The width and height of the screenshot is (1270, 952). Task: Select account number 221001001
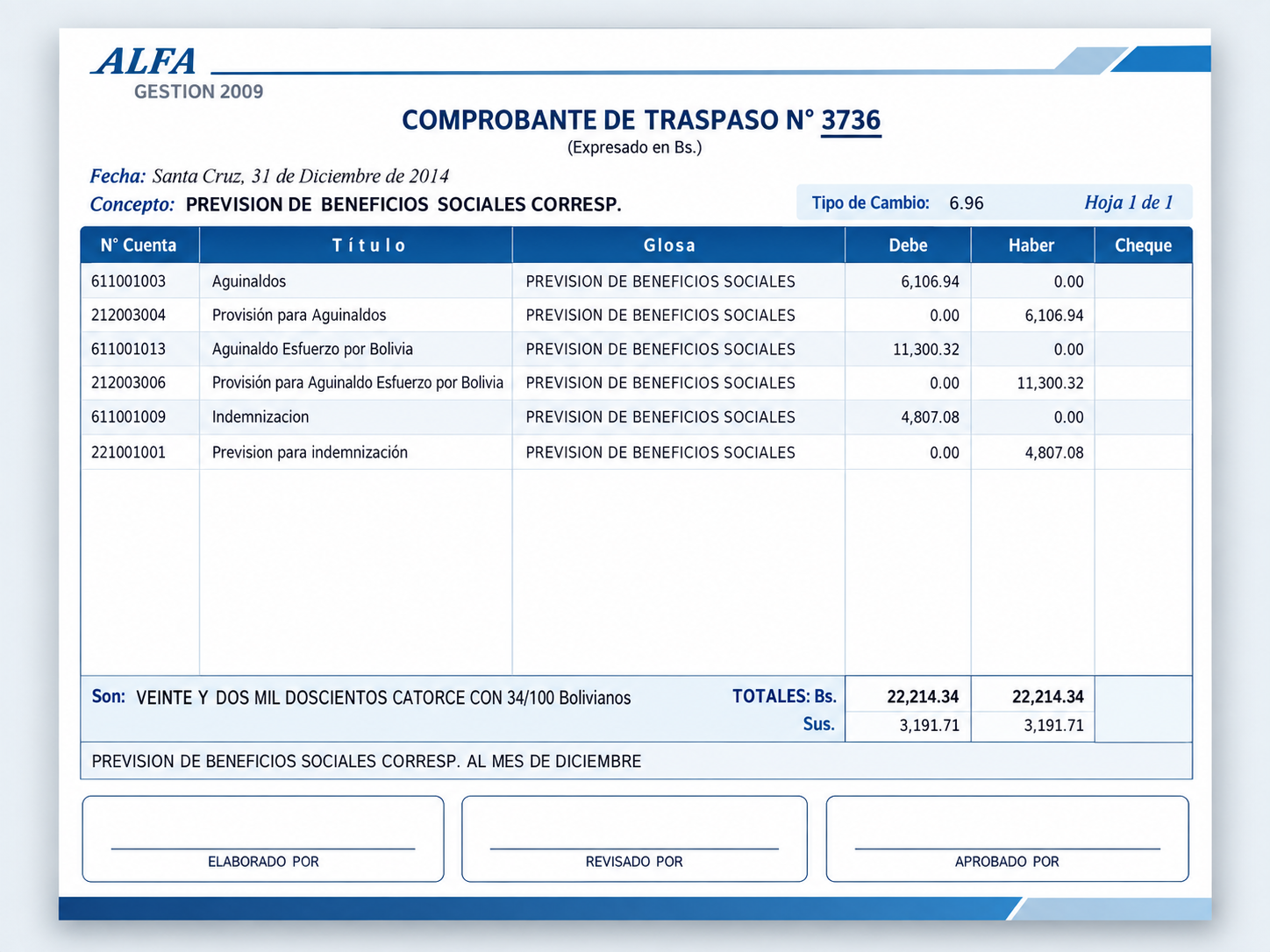[x=128, y=452]
